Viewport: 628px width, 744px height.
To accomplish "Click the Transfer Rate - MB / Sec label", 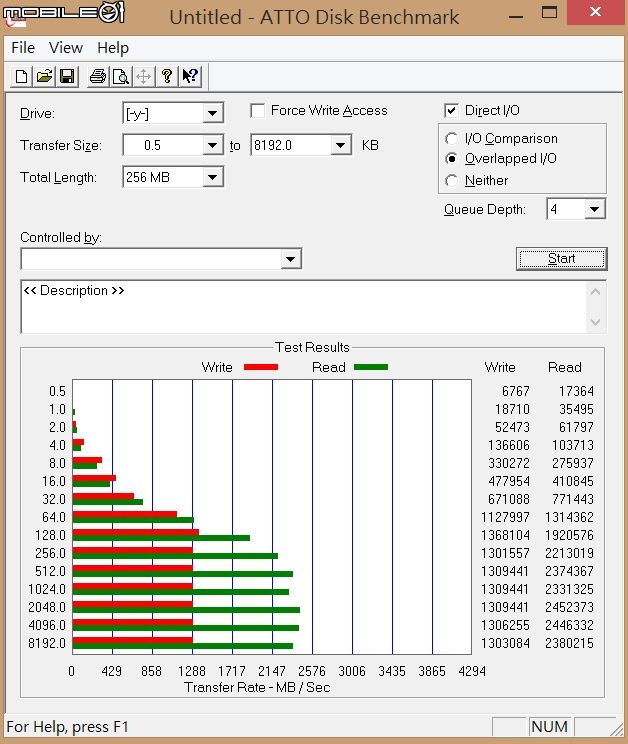I will tap(257, 688).
